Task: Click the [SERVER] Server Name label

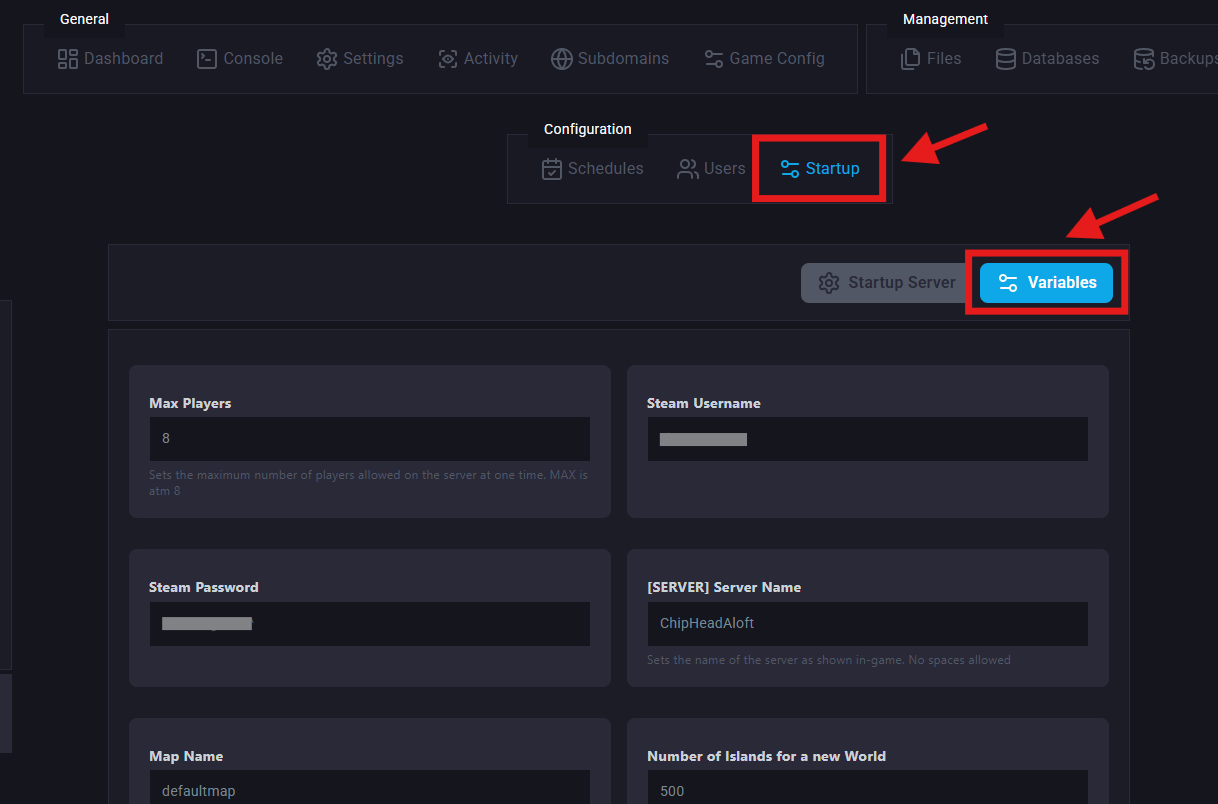Action: pos(724,587)
